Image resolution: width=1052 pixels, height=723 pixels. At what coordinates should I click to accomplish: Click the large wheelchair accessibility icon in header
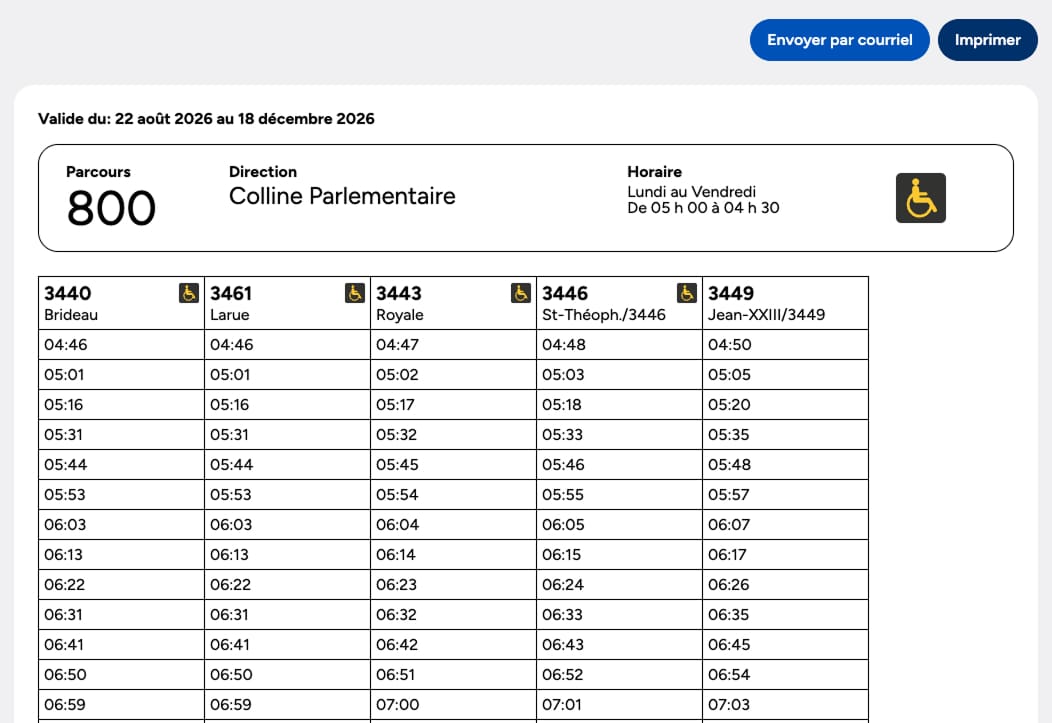(x=920, y=198)
